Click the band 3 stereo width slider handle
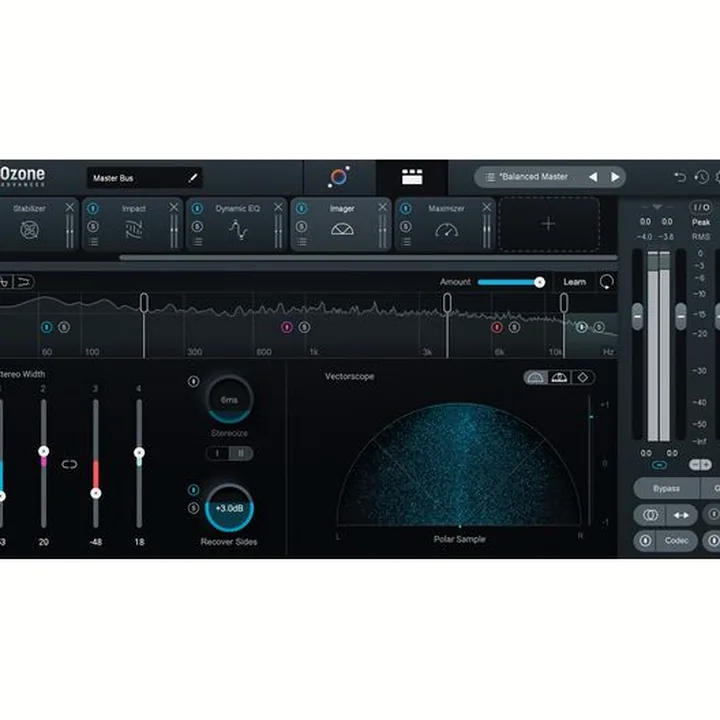This screenshot has width=720, height=720. pos(96,494)
